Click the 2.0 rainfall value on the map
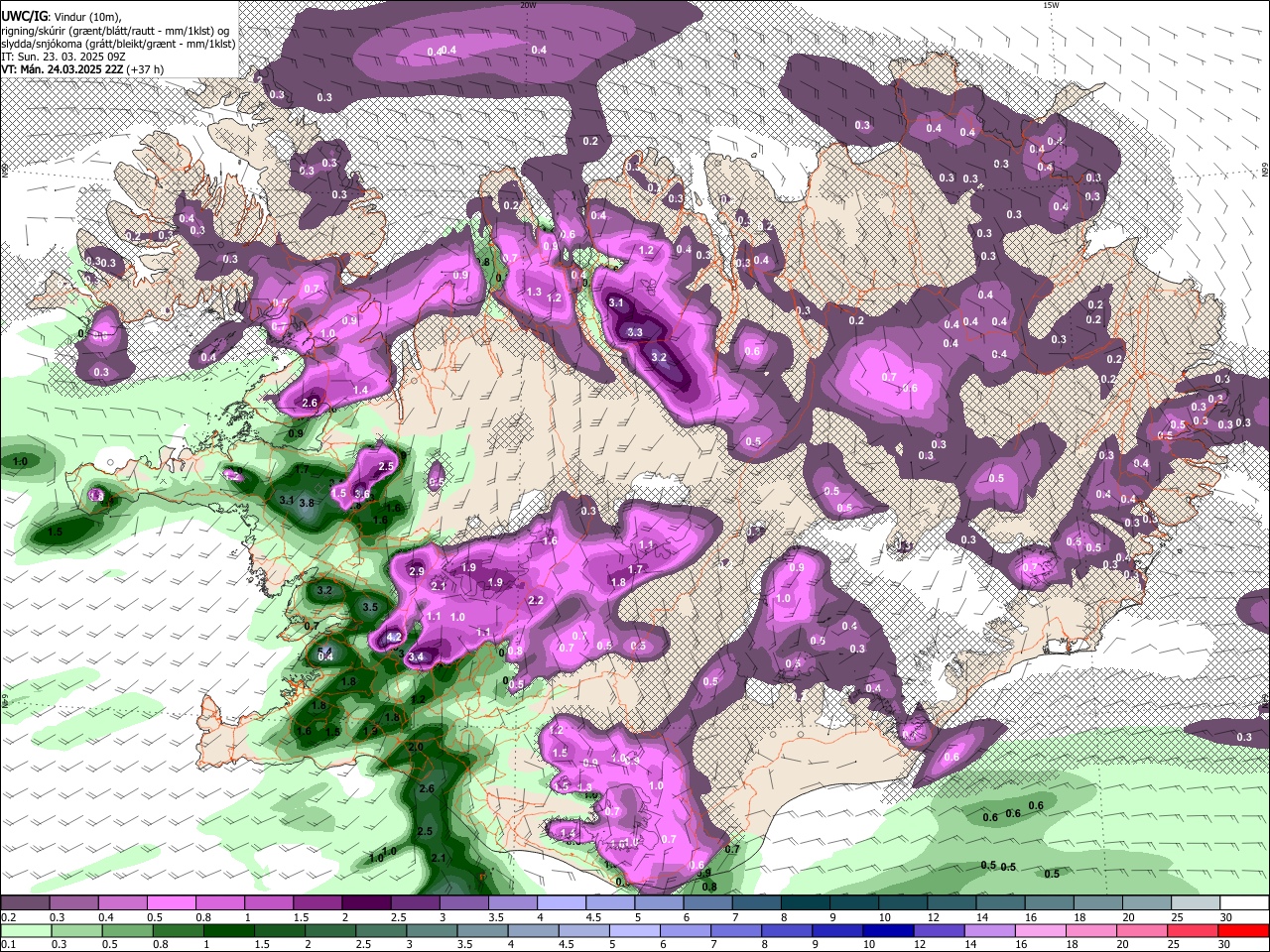1270x952 pixels. pos(416,746)
